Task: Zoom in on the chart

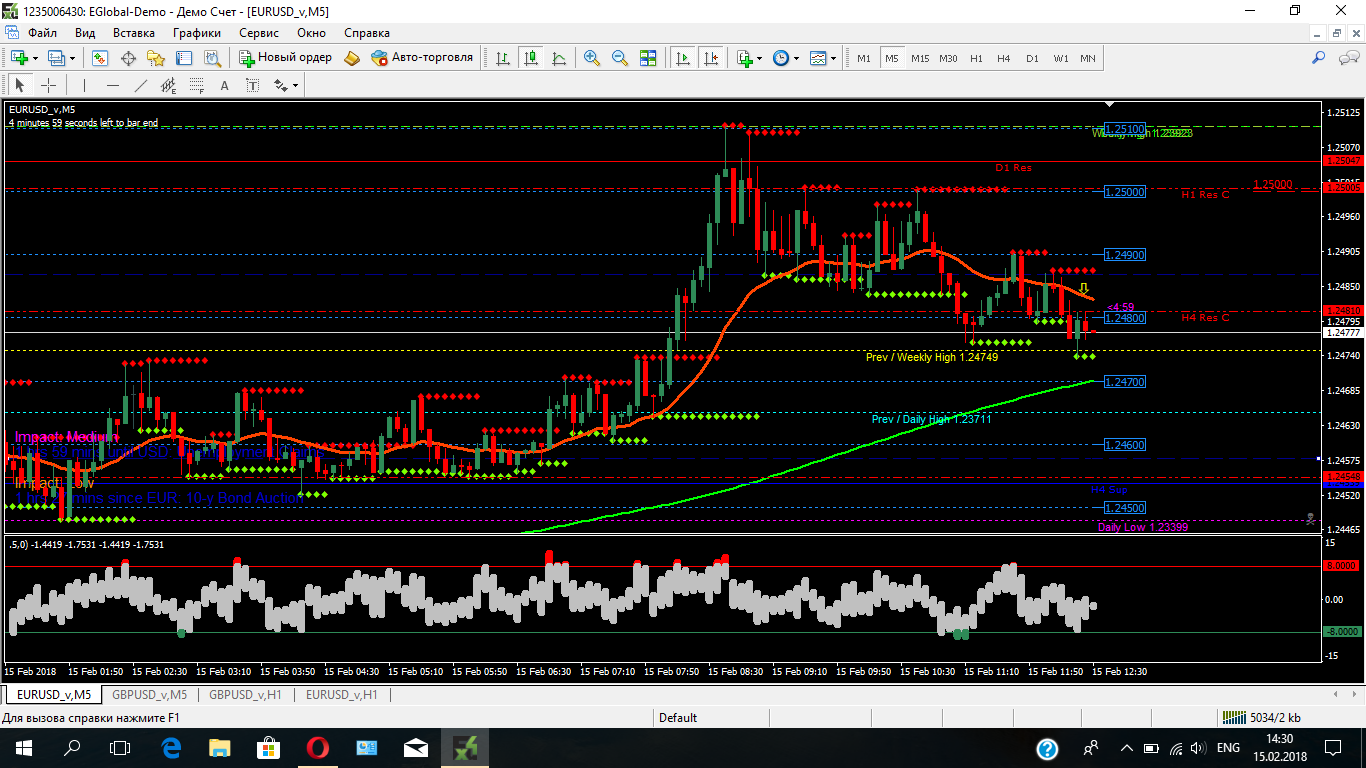Action: coord(592,58)
